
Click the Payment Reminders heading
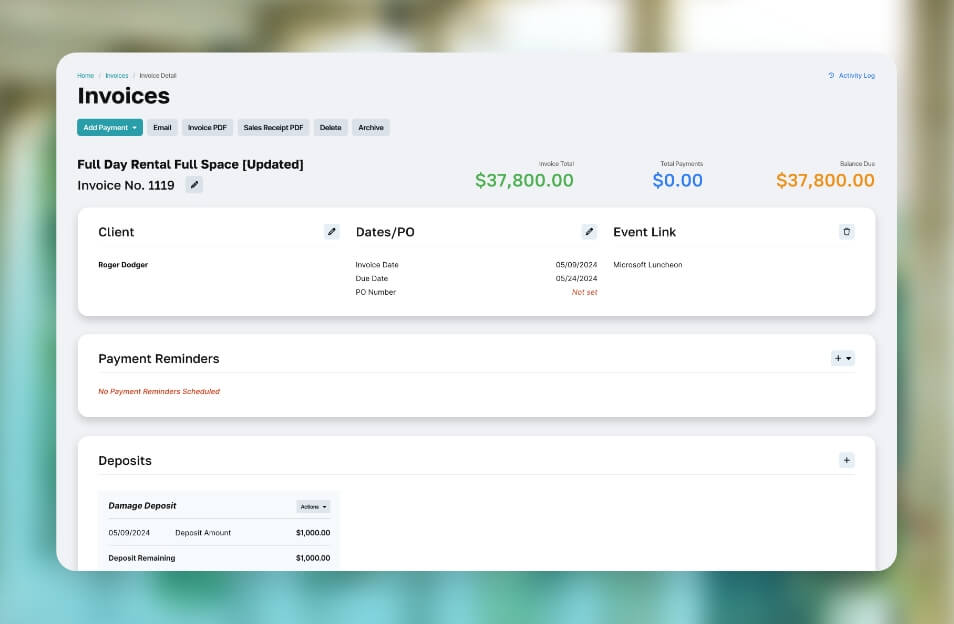(159, 359)
